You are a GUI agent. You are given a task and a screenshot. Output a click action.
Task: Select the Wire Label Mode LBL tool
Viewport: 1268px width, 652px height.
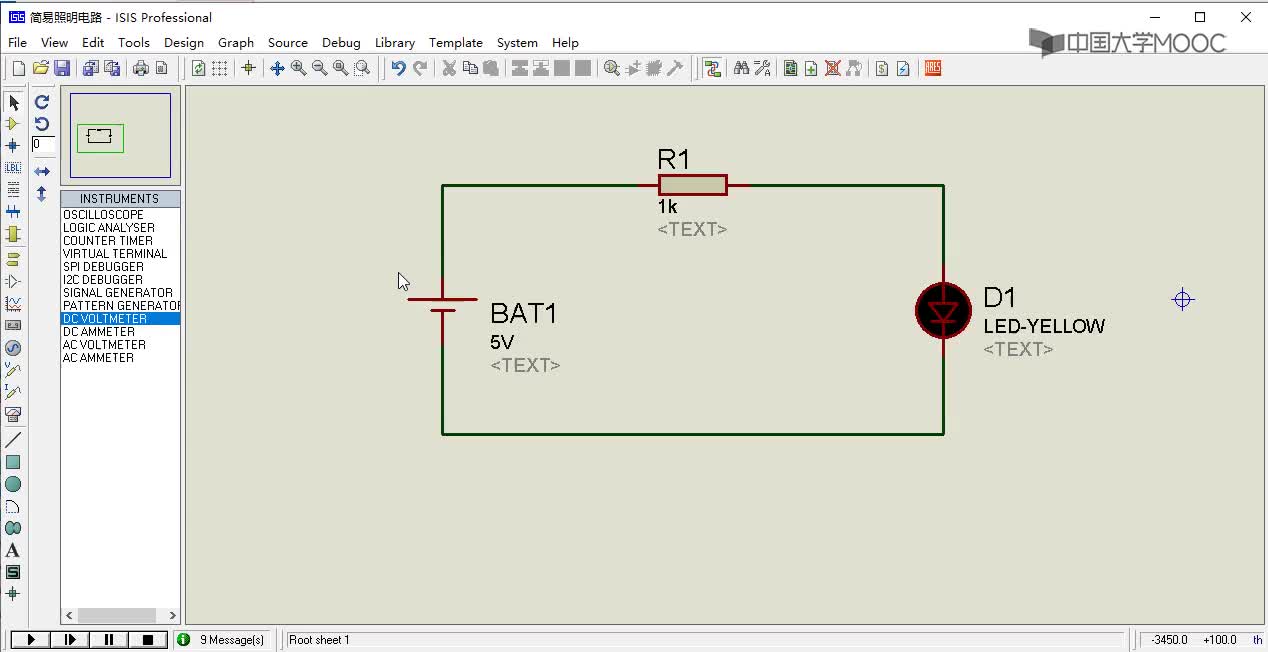pyautogui.click(x=13, y=168)
